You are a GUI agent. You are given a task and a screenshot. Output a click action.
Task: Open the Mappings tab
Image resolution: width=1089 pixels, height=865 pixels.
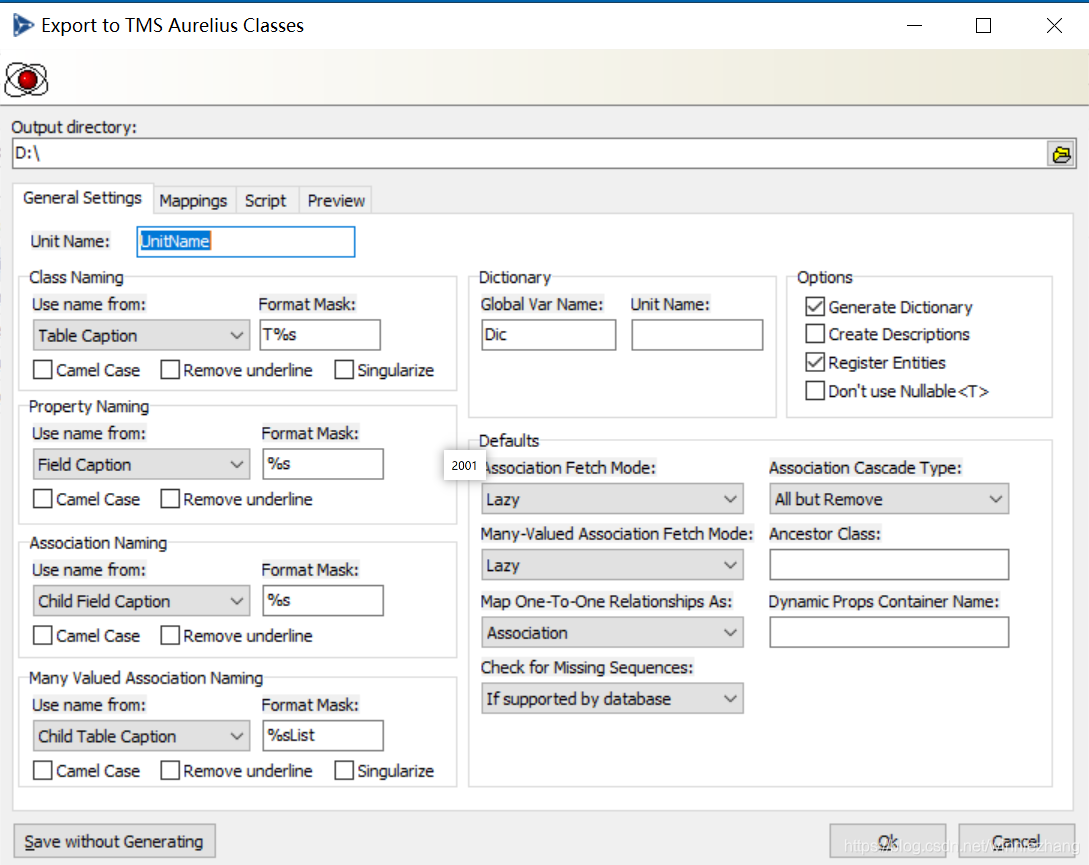193,201
